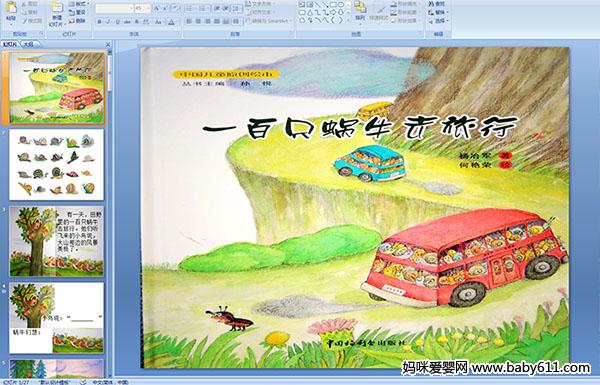Toggle bold formatting
Screen dimensions: 600x385
point(99,22)
